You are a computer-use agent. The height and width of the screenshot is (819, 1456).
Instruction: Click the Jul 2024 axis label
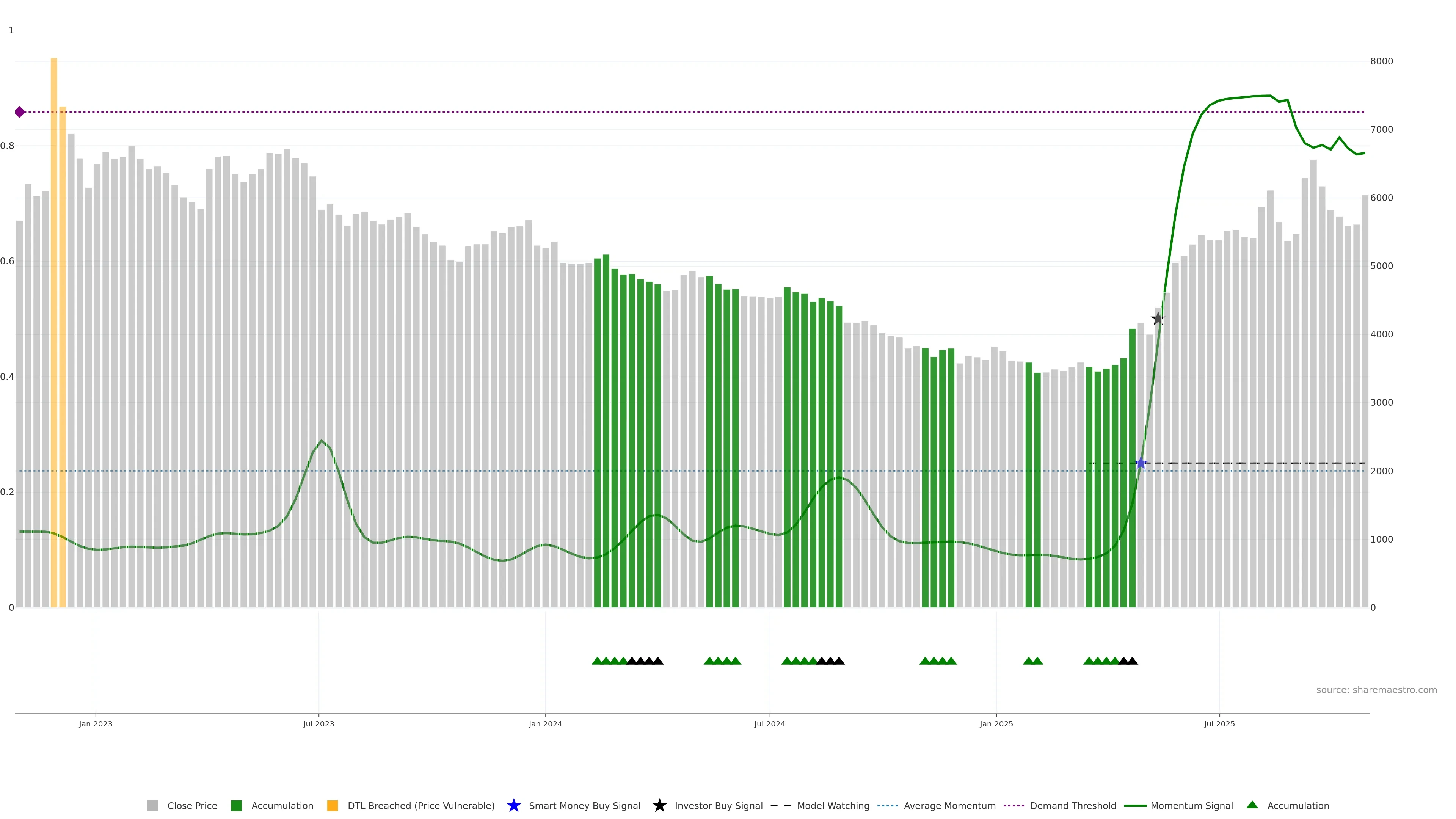(x=769, y=723)
